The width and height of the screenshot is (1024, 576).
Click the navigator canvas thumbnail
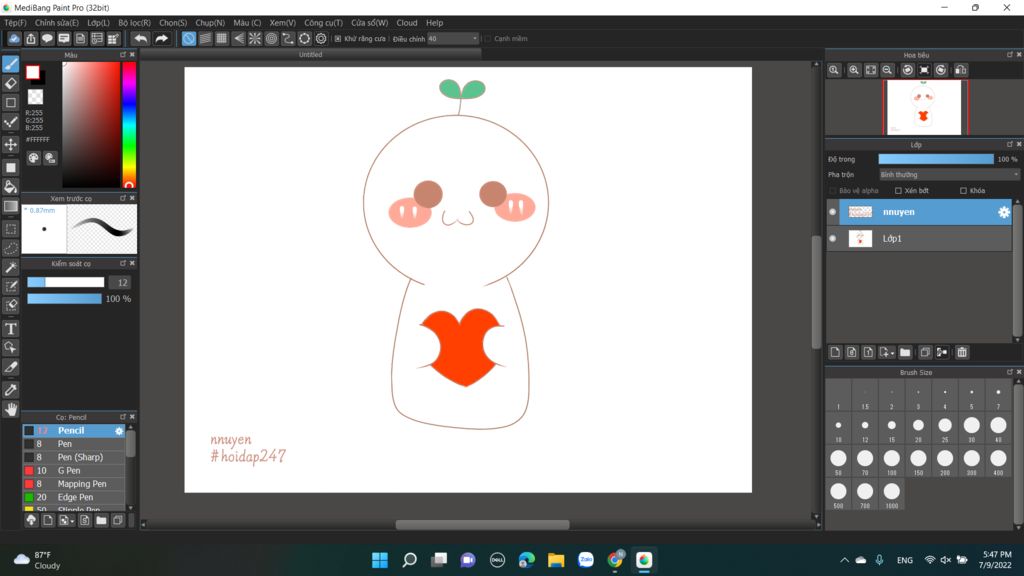(925, 107)
